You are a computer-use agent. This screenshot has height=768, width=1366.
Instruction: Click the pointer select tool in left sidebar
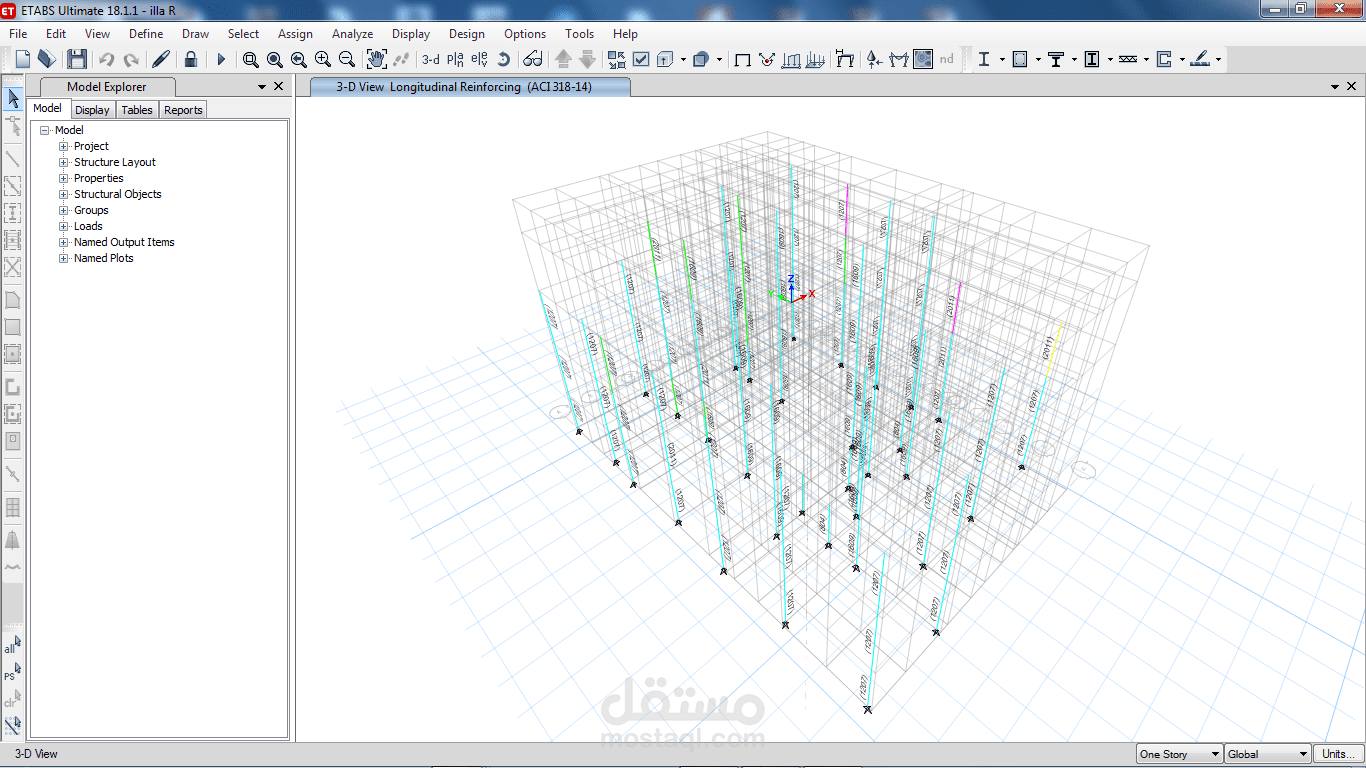click(13, 99)
